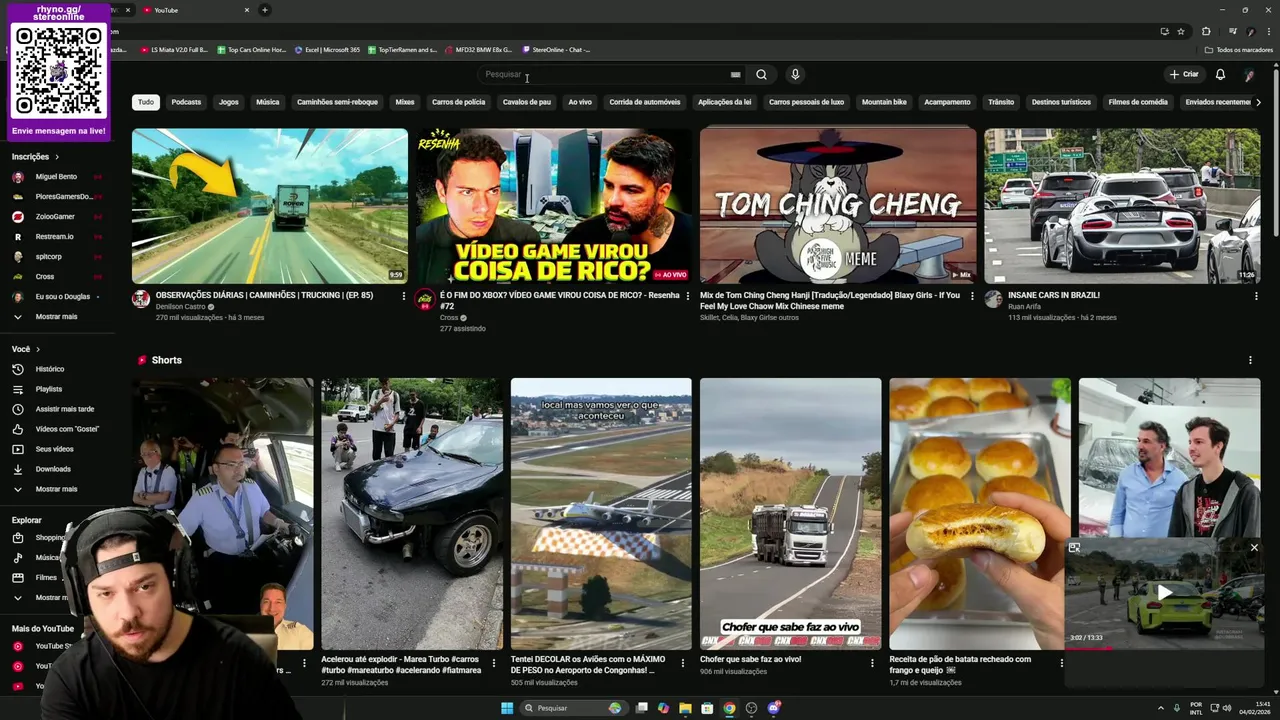Select Caminhões semi-reboque chip

tap(337, 102)
